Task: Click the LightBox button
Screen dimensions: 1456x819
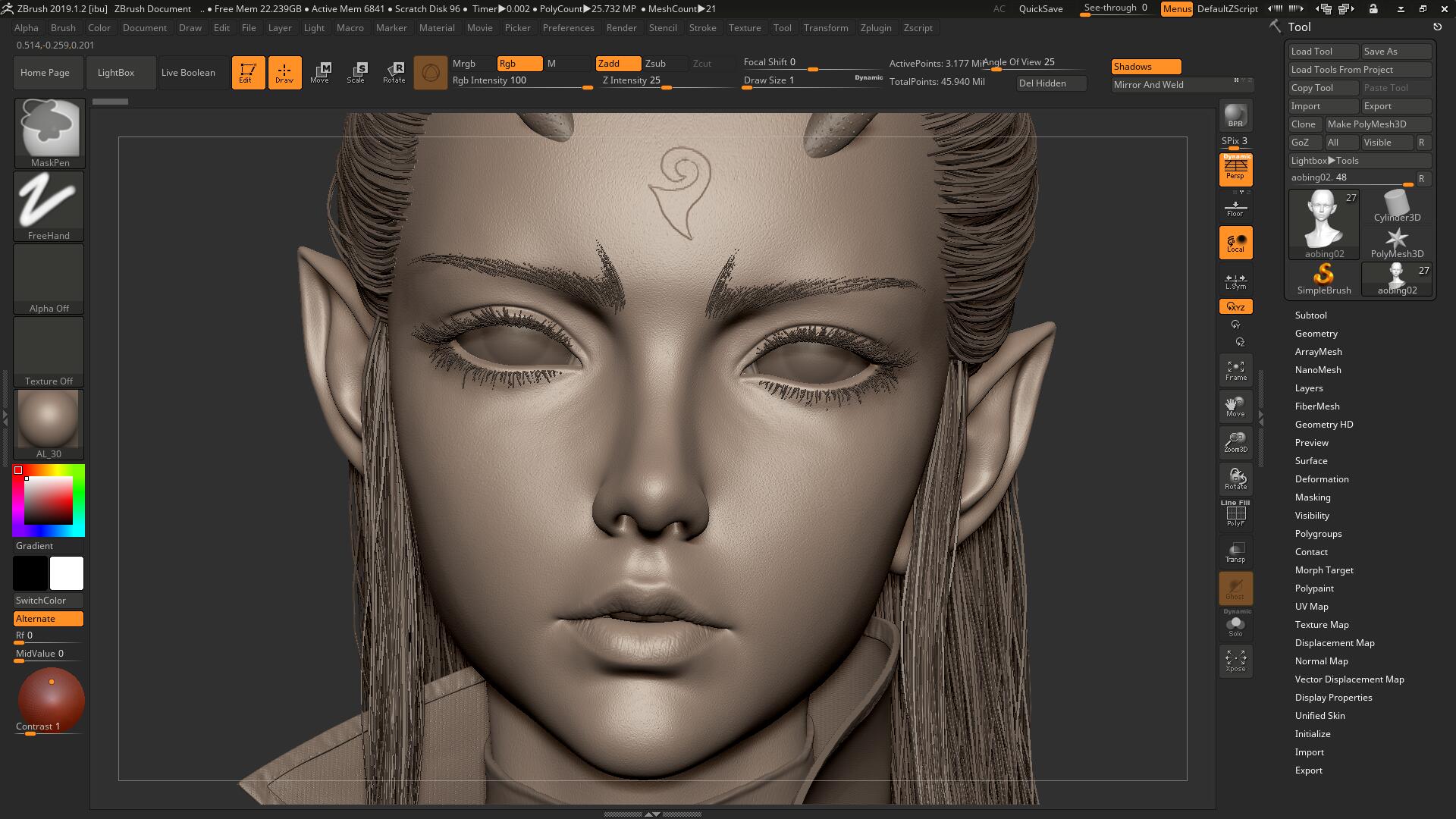Action: [x=116, y=73]
